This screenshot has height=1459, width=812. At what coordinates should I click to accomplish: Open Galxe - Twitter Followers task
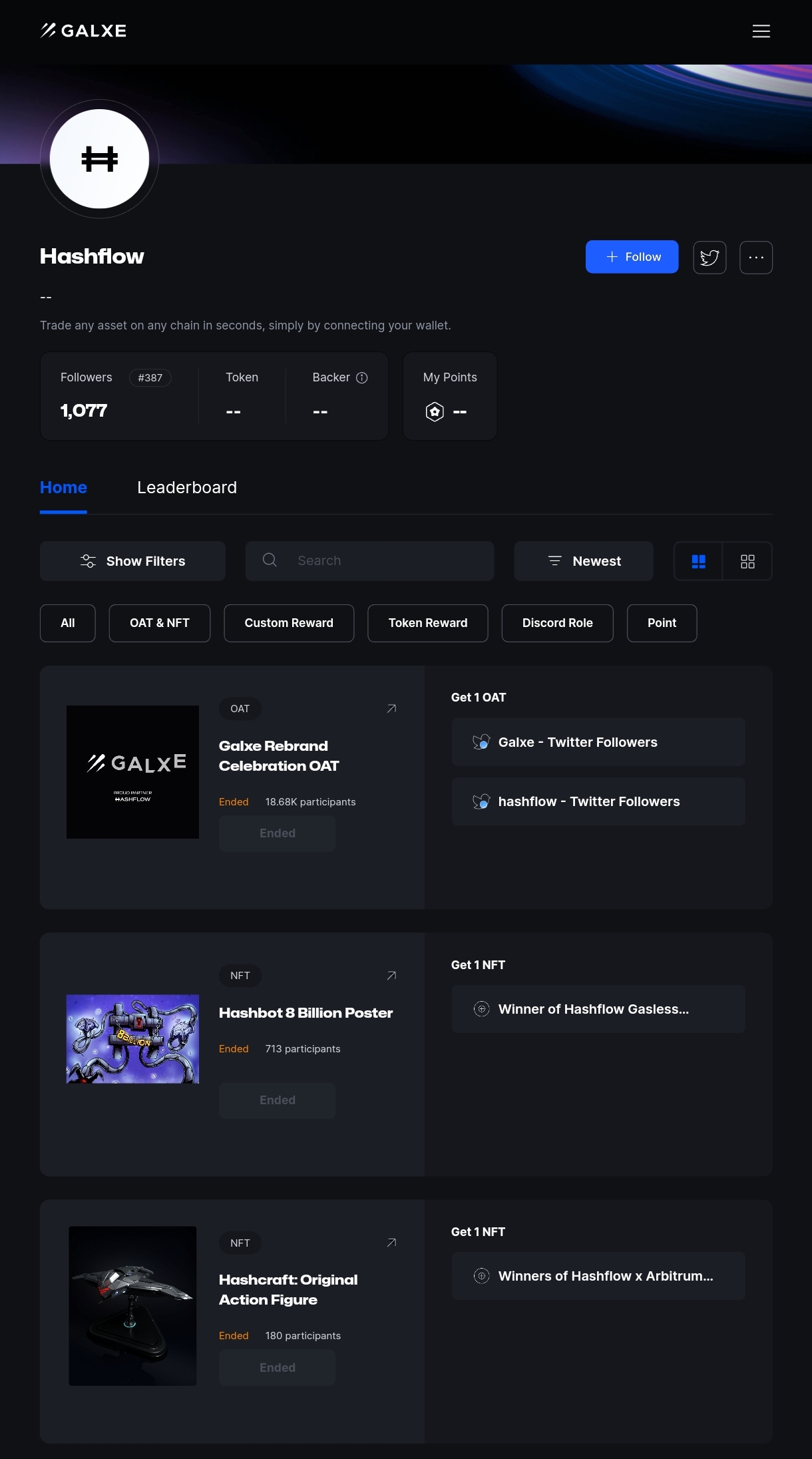(x=598, y=742)
